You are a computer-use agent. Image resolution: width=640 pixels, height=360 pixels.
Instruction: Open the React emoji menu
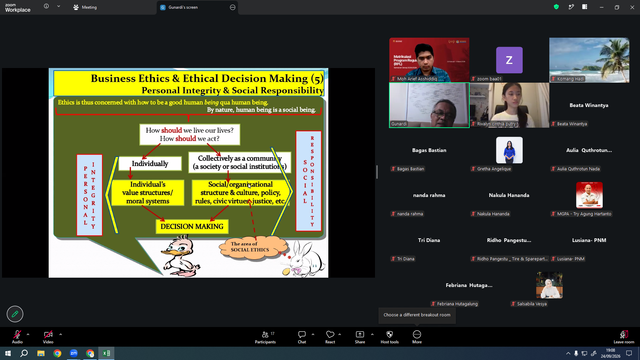pos(330,337)
